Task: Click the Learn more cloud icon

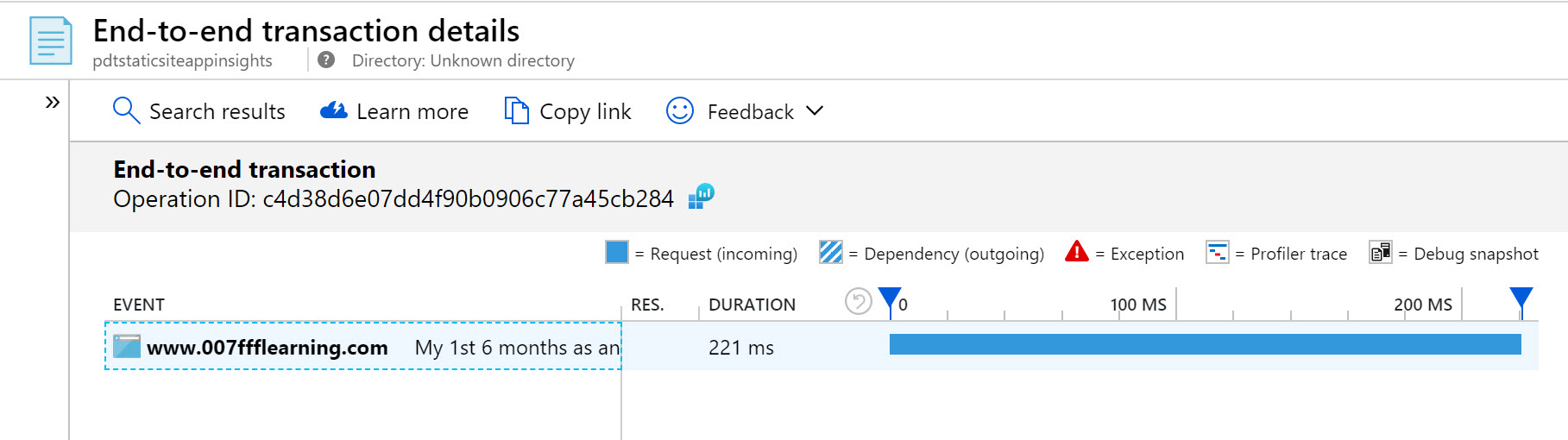Action: tap(333, 111)
